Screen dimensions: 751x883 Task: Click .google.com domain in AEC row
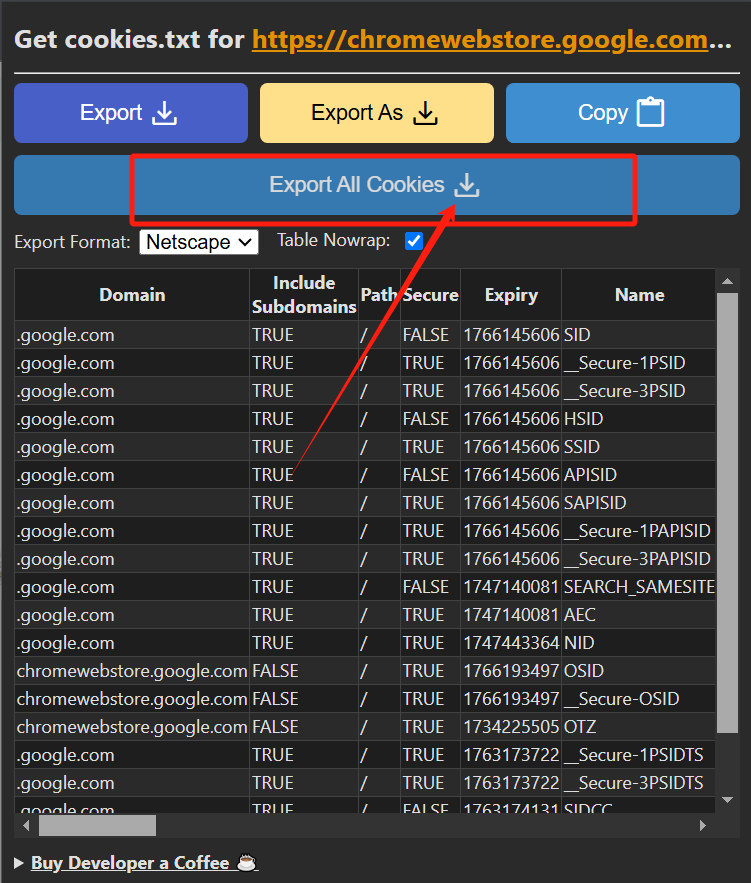(132, 615)
